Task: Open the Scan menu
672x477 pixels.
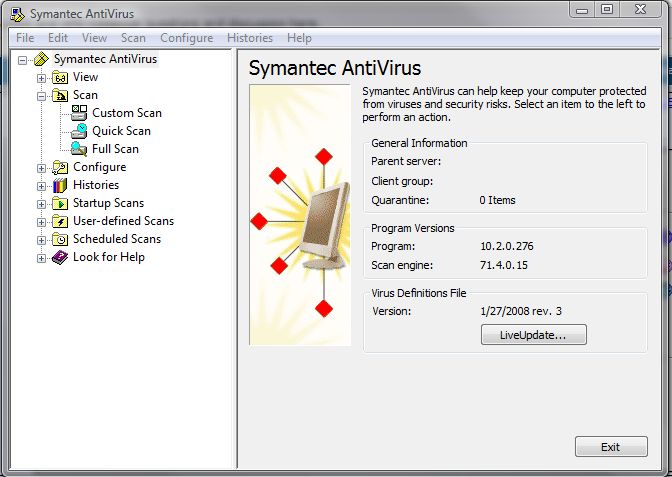Action: 133,38
